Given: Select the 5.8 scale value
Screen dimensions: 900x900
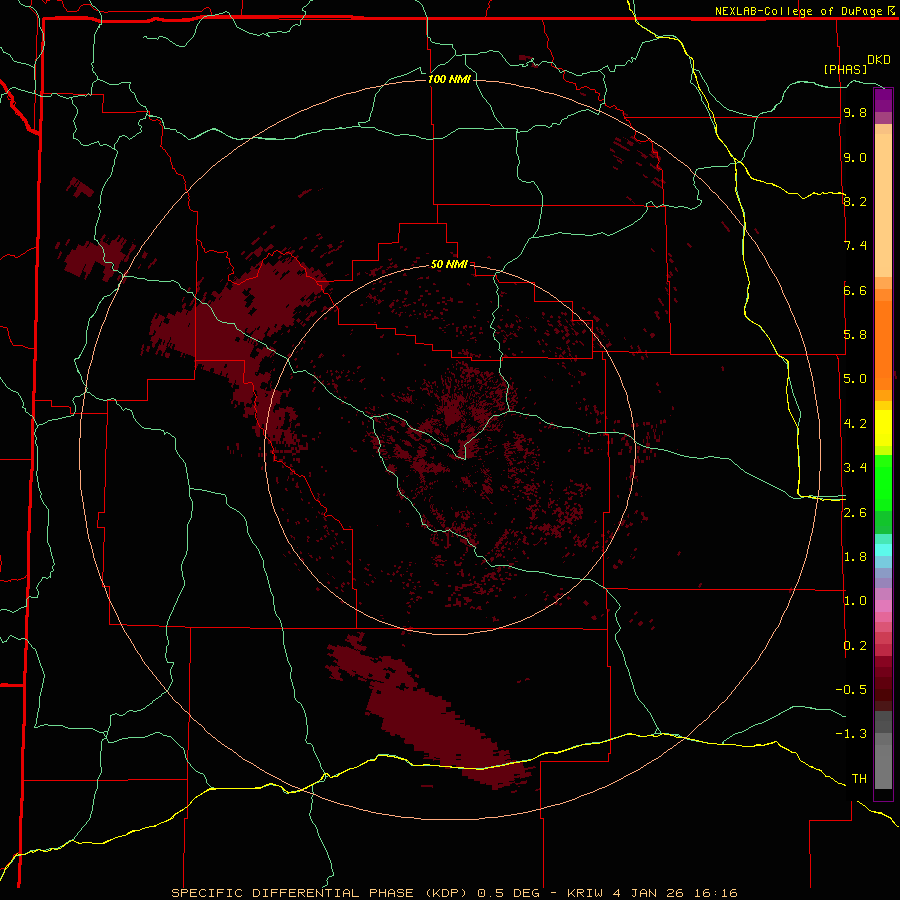Looking at the screenshot, I should 855,335.
